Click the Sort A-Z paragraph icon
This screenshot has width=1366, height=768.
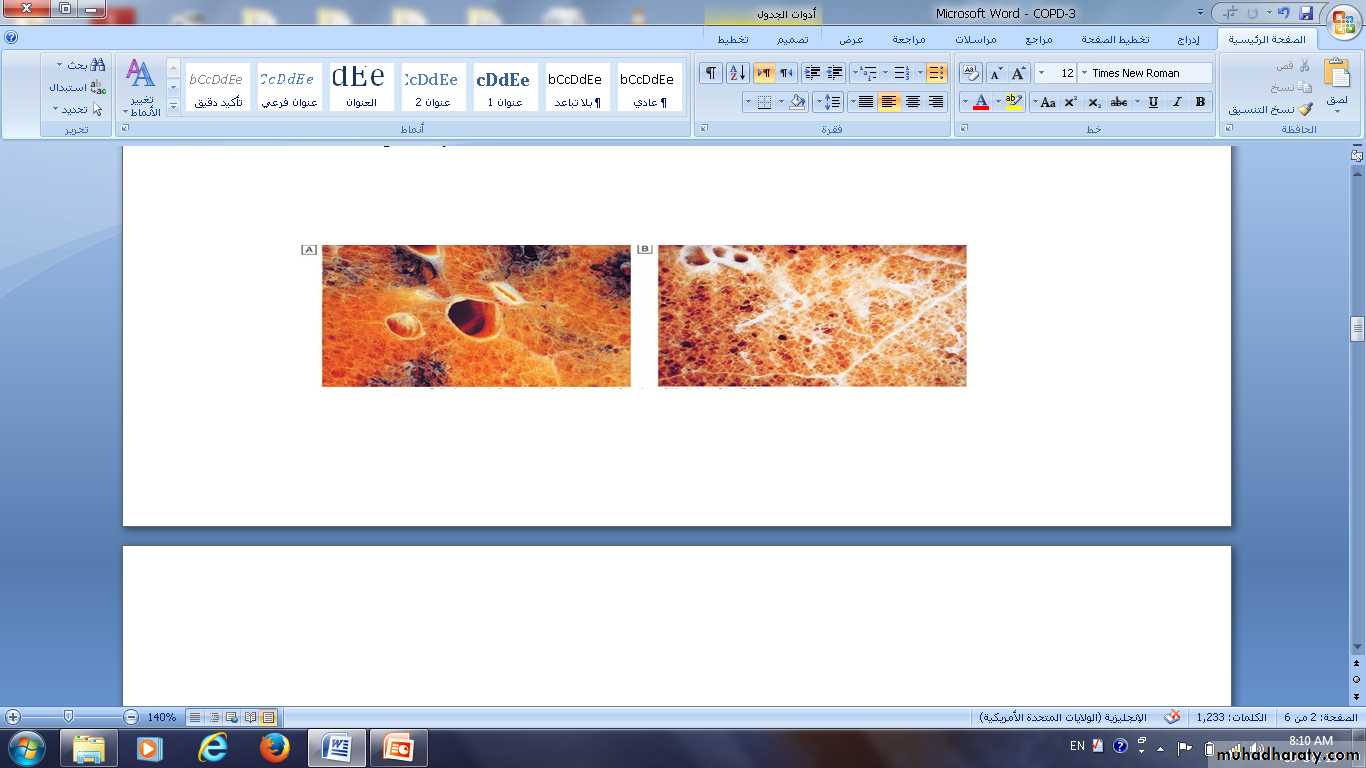coord(737,73)
